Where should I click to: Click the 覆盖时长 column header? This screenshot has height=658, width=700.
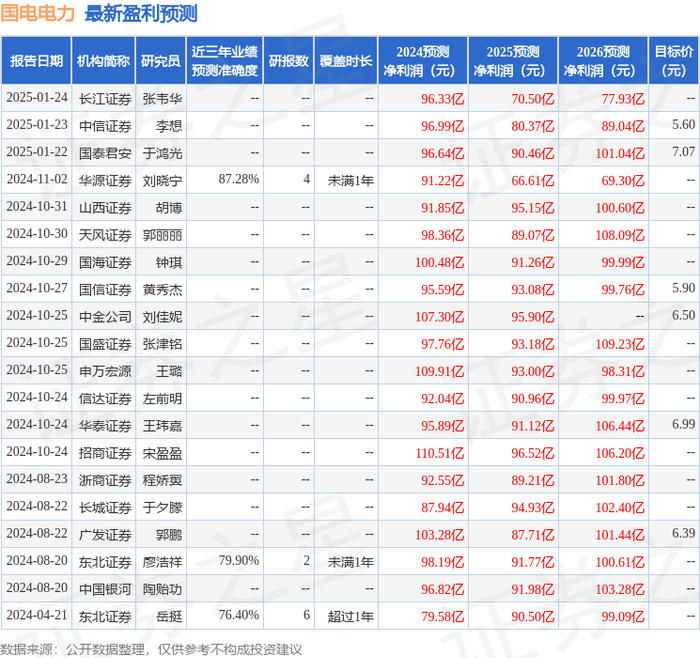pyautogui.click(x=346, y=61)
